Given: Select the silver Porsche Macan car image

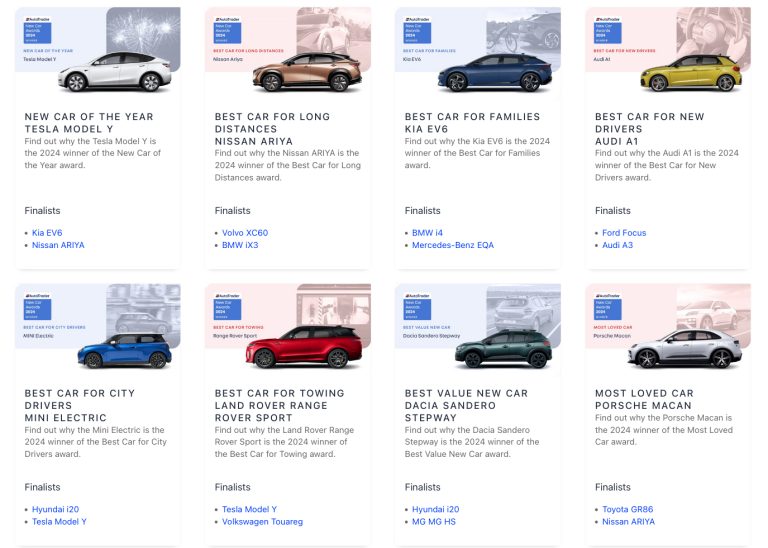Looking at the screenshot, I should pos(685,348).
